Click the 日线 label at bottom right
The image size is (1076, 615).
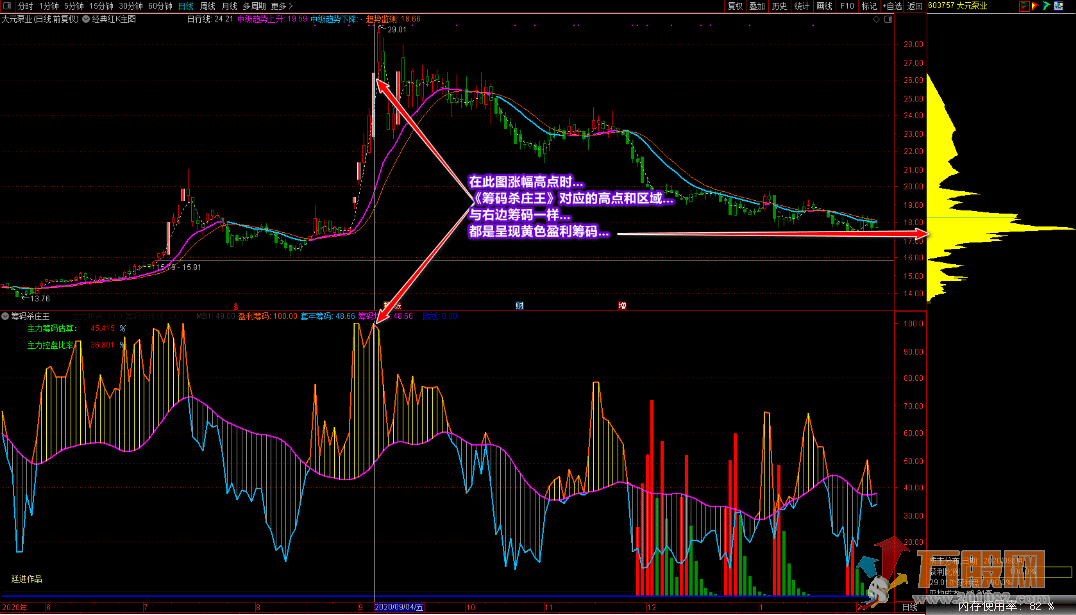909,607
